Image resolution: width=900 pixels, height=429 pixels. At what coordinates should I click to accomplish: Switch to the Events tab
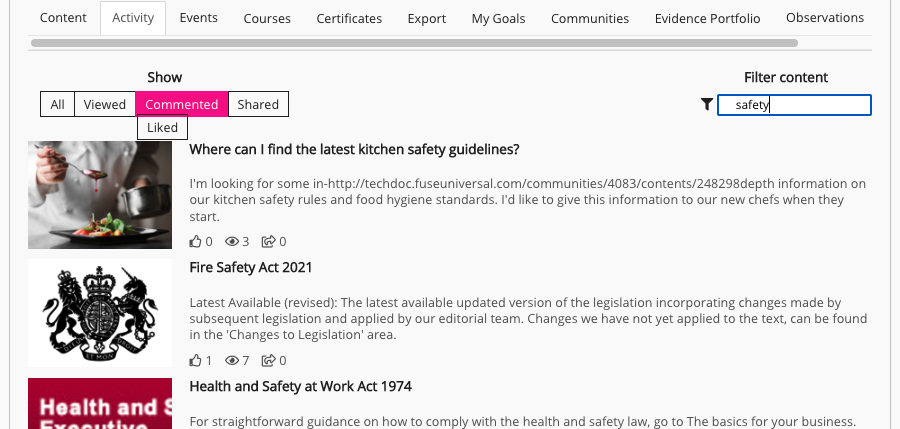199,18
